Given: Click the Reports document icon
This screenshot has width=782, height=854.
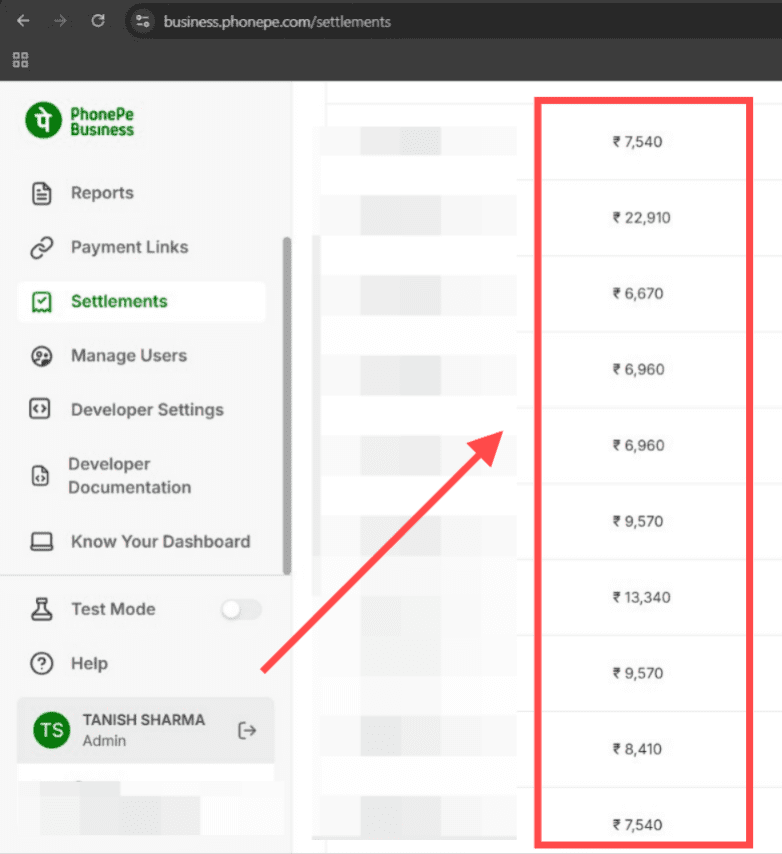Looking at the screenshot, I should coord(41,193).
